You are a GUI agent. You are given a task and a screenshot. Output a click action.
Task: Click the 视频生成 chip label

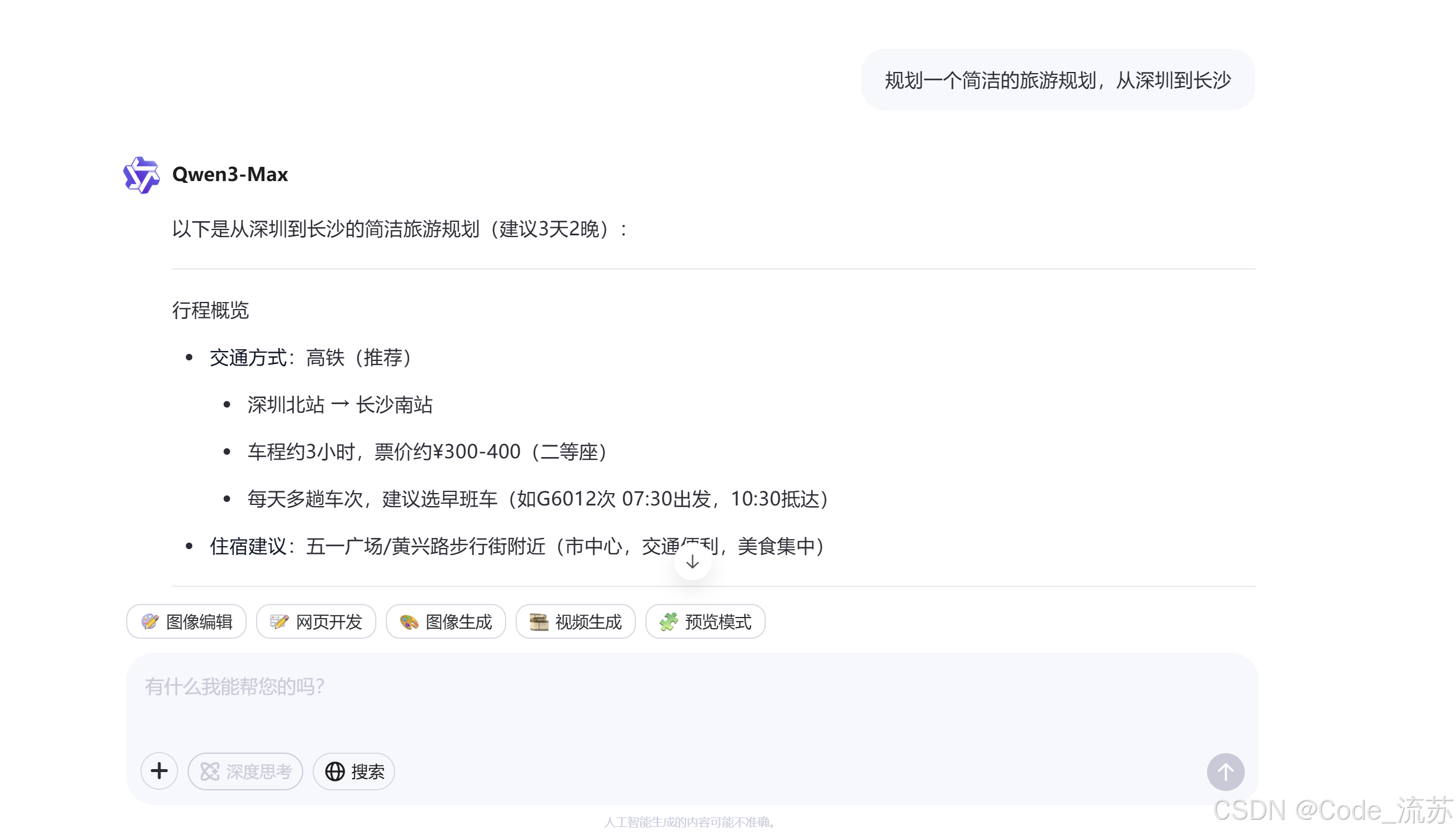pyautogui.click(x=588, y=622)
